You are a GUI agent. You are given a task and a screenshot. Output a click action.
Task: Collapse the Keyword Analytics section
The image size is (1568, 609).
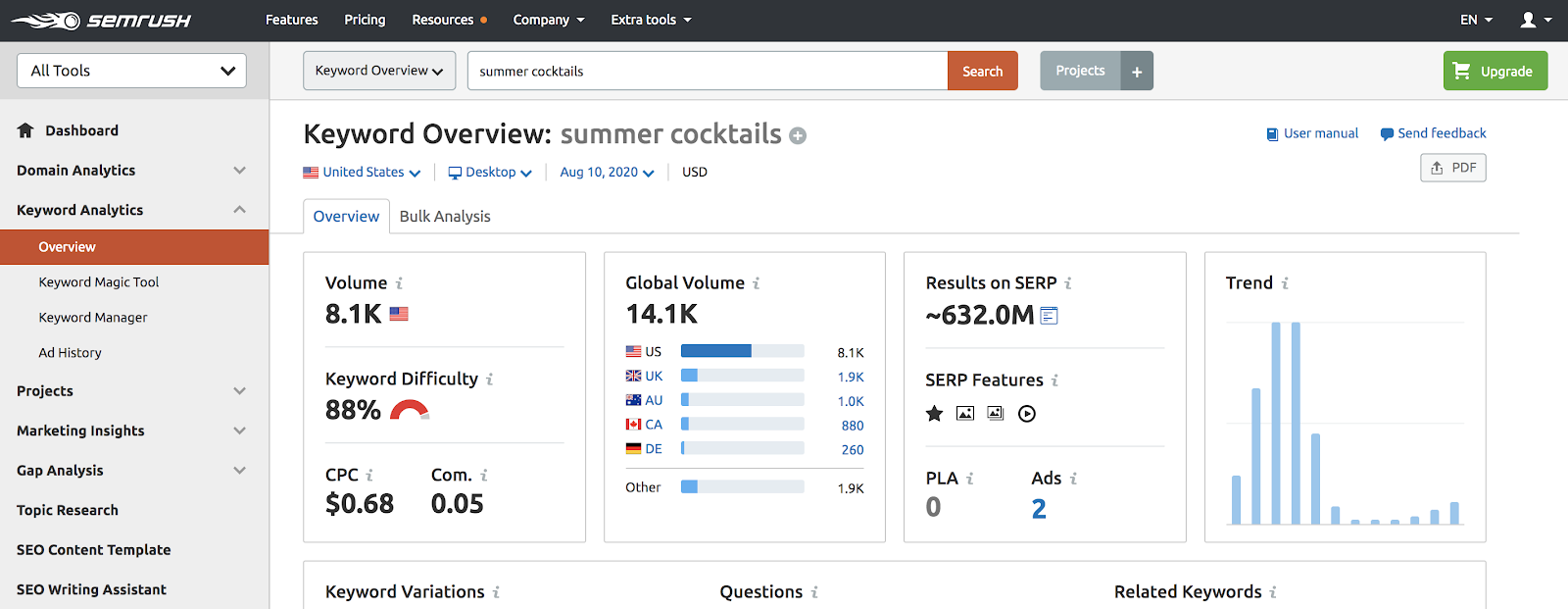coord(131,210)
